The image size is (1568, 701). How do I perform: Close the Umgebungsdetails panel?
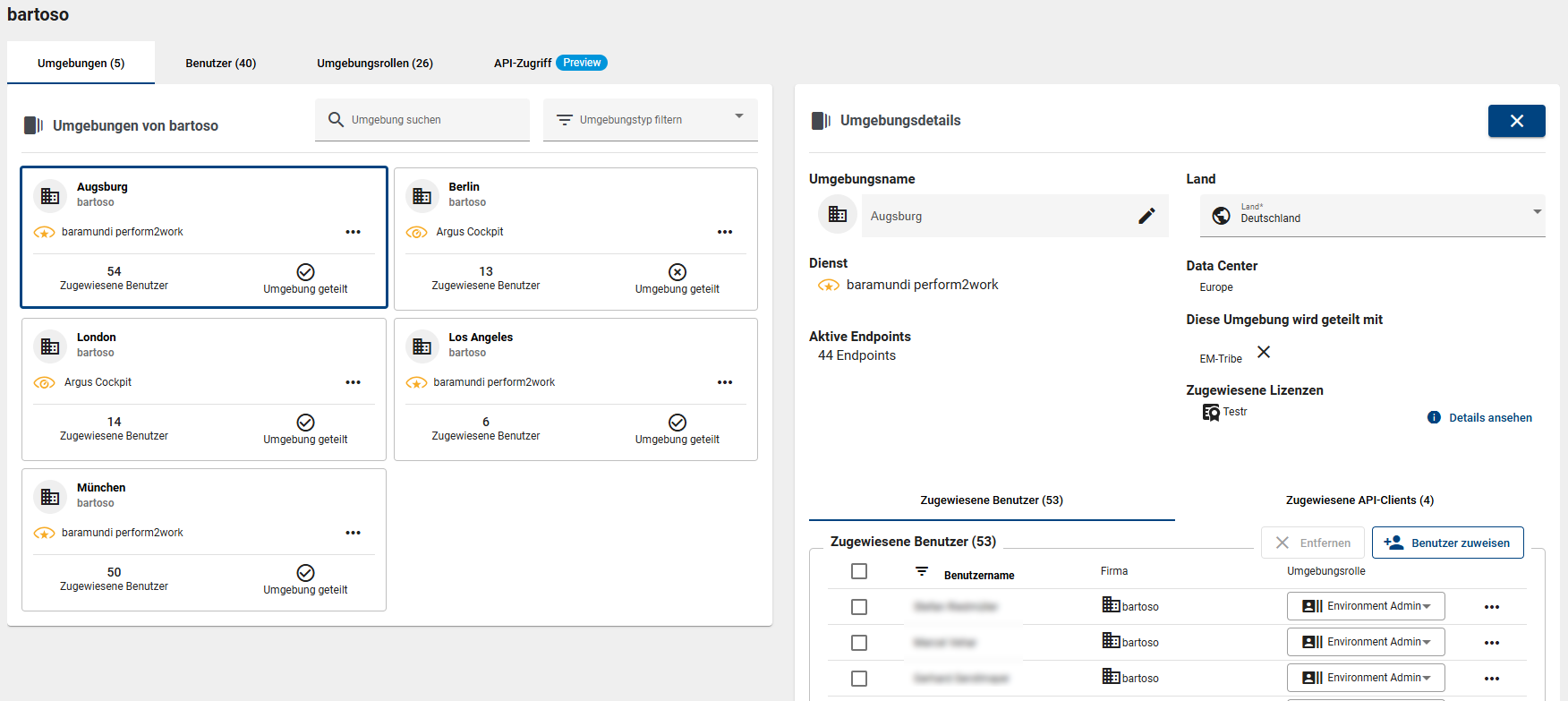(x=1516, y=121)
